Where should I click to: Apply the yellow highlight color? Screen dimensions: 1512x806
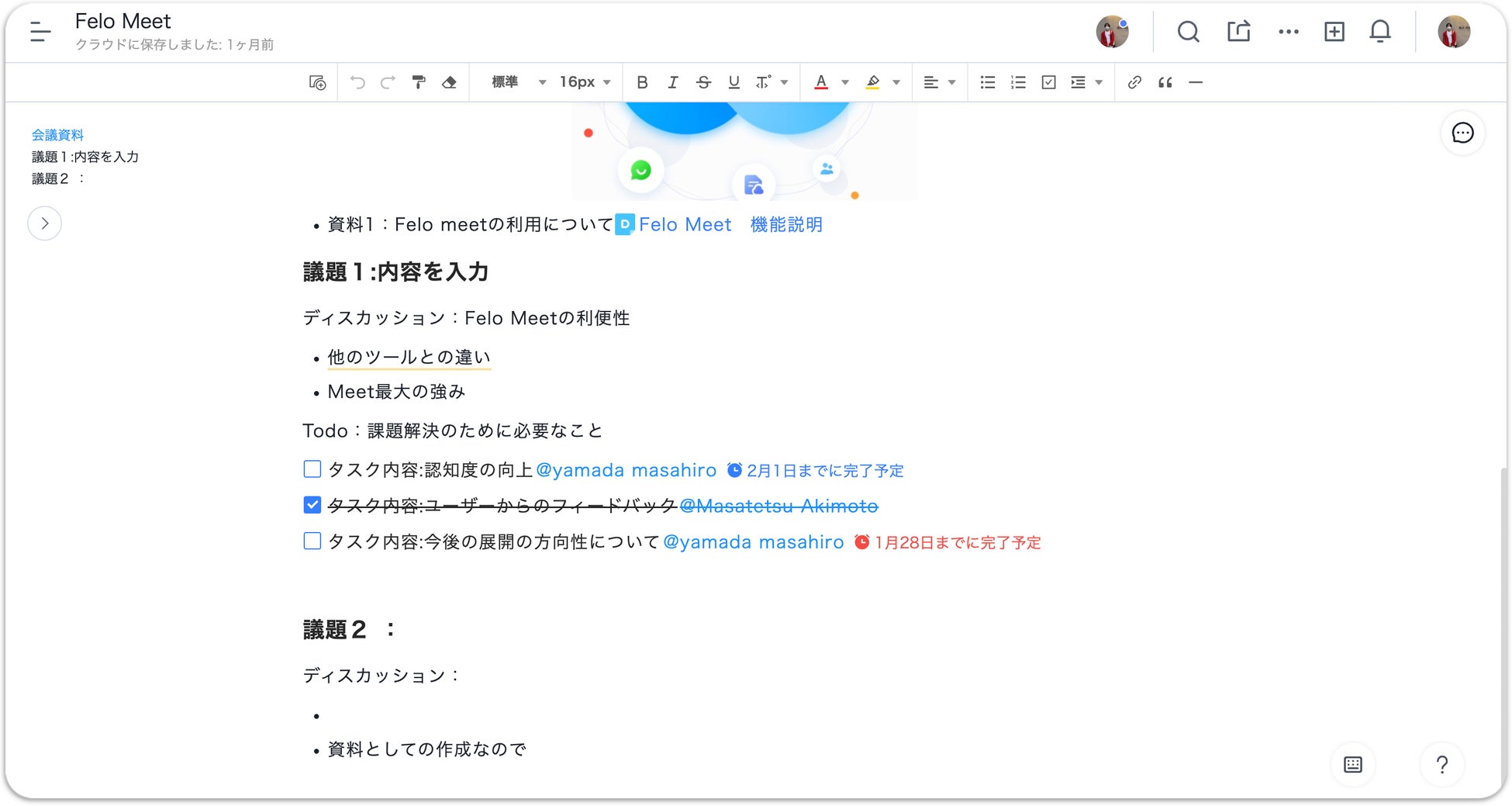click(x=873, y=82)
